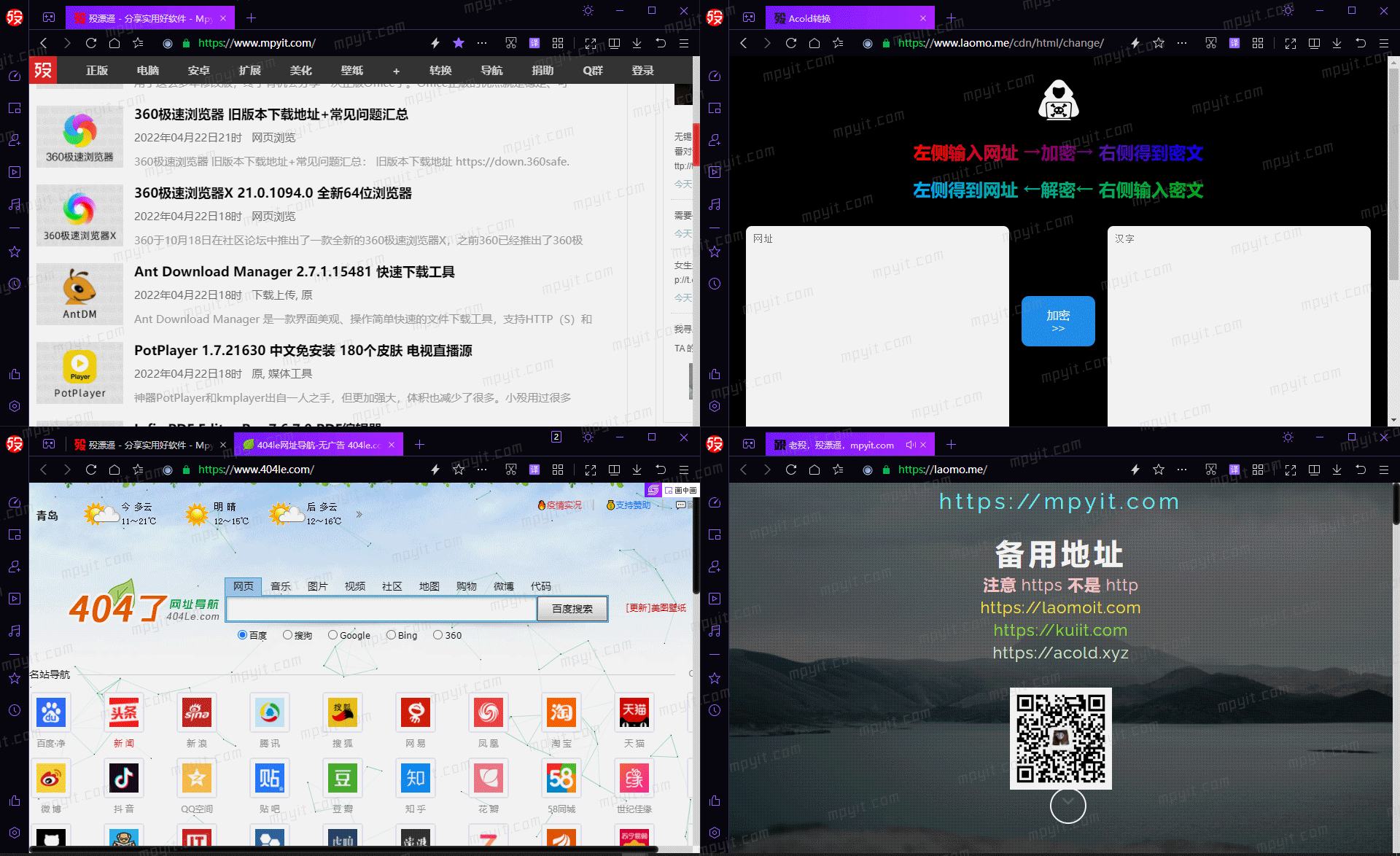
Task: Click vertical scrollbar in laomo.me/ window
Action: point(1395,503)
